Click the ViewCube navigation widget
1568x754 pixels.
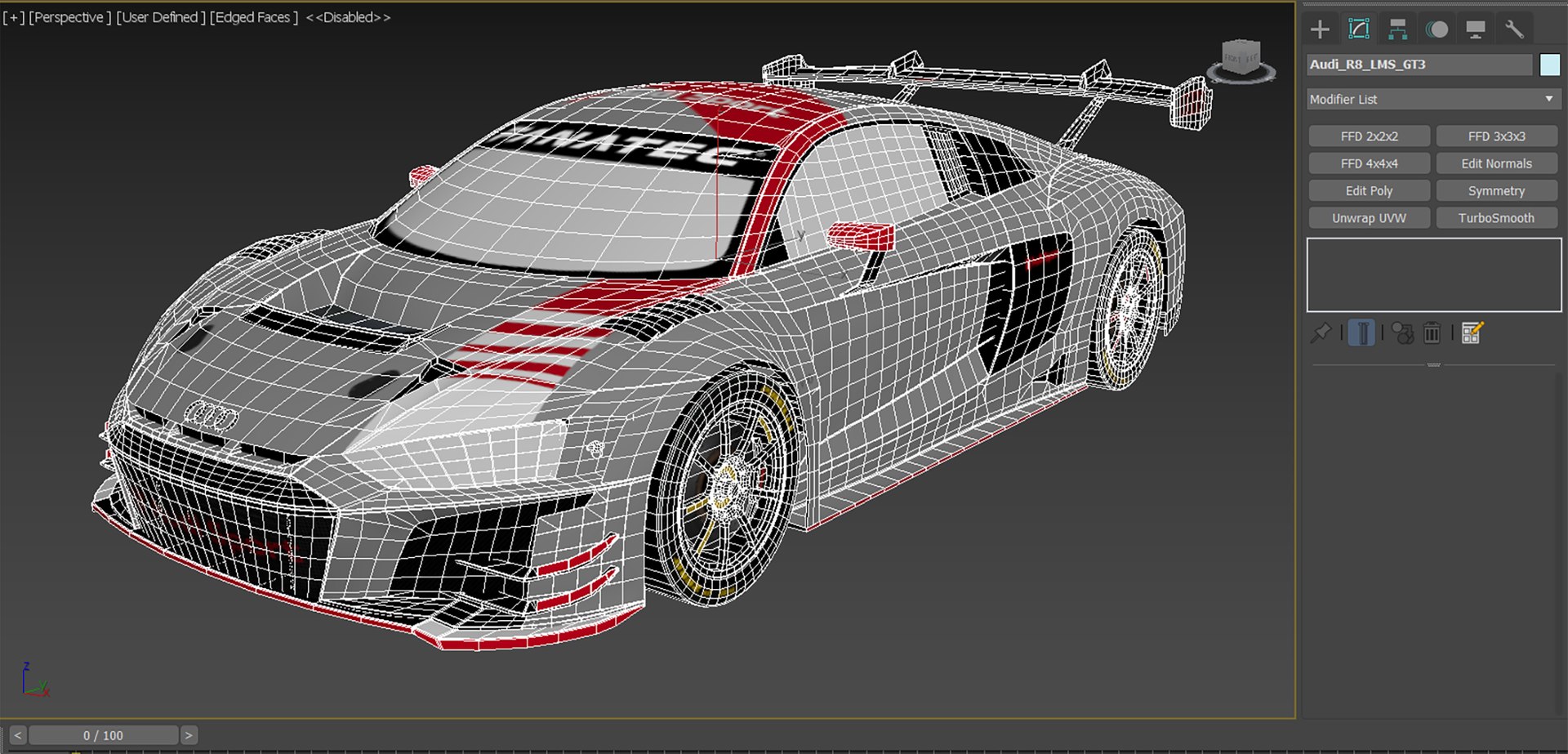point(1241,61)
